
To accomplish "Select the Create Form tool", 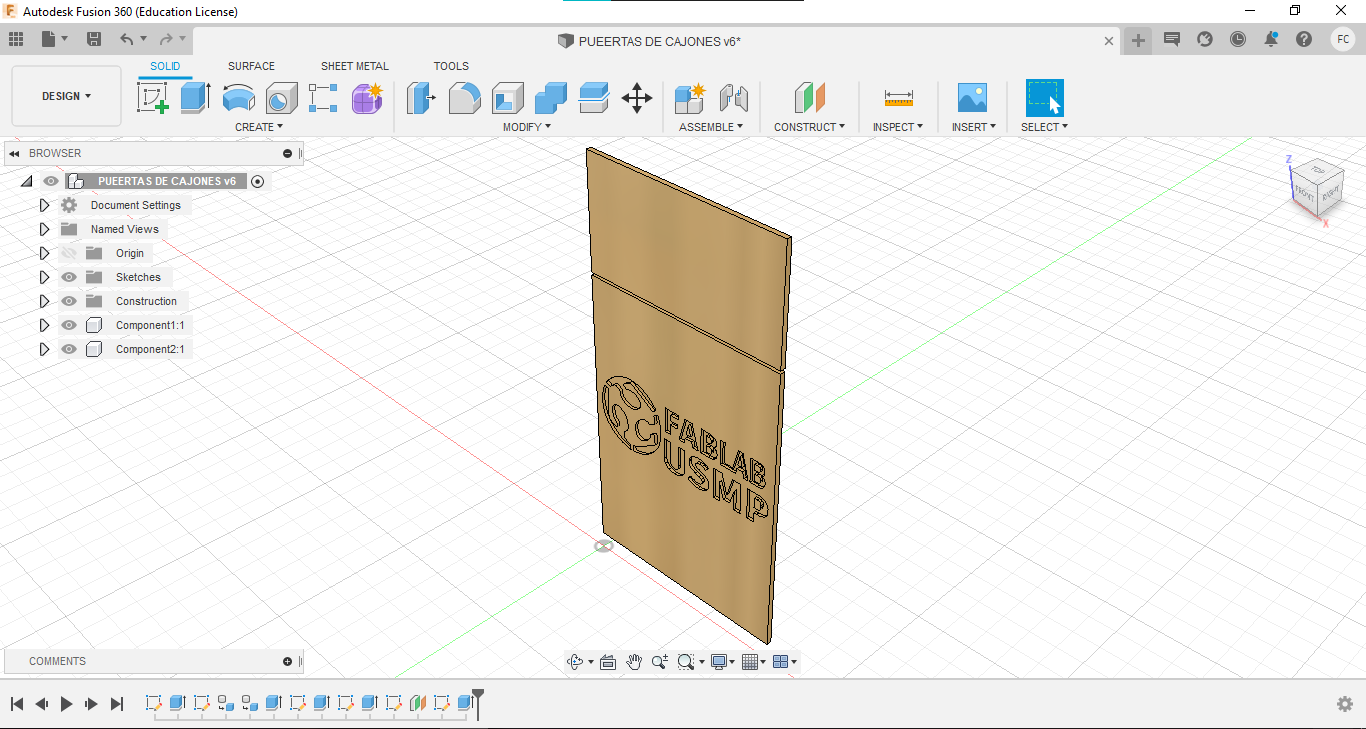I will (367, 98).
